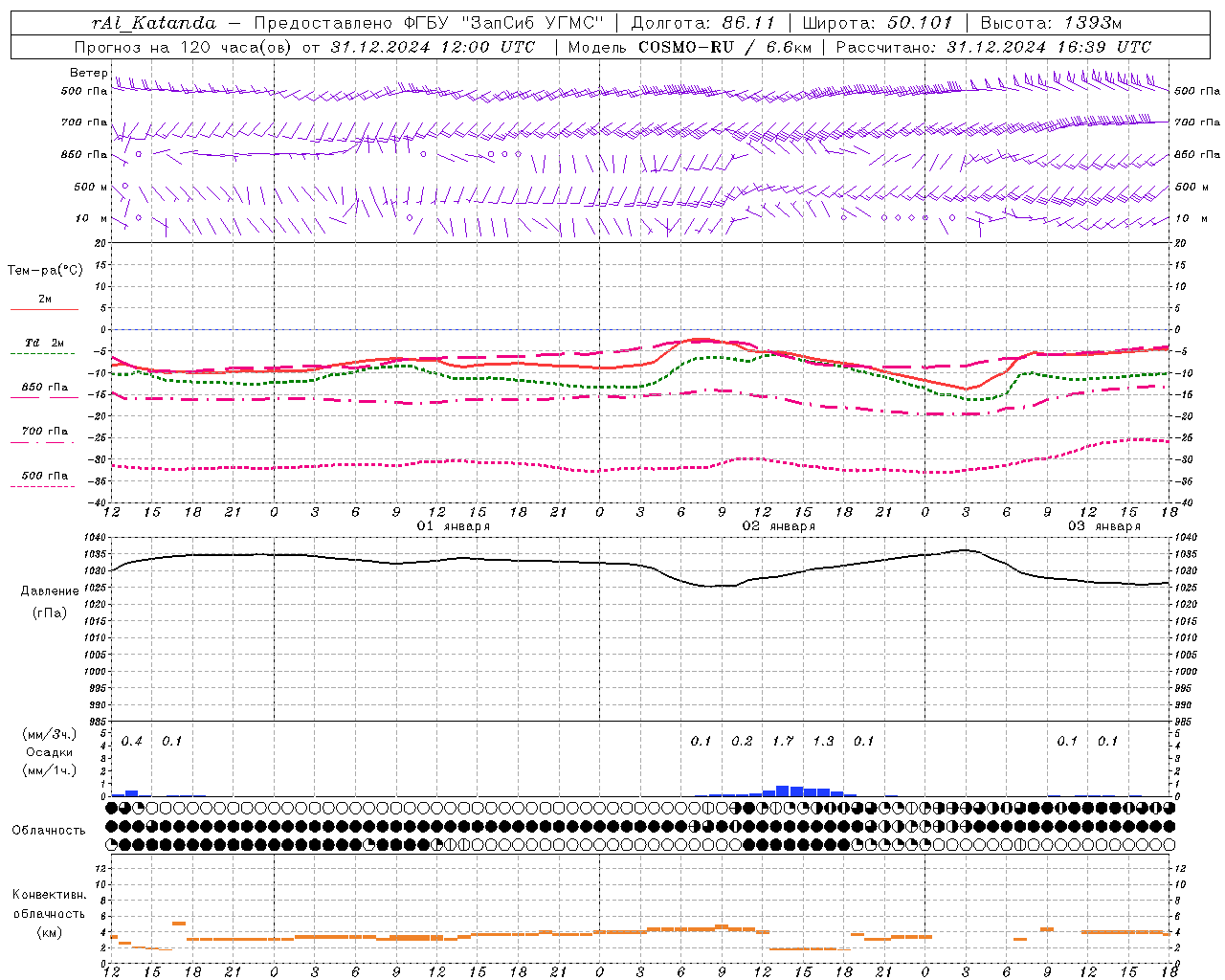Click the 'Тем-ра(°C)' temperature axis label

tap(45, 271)
